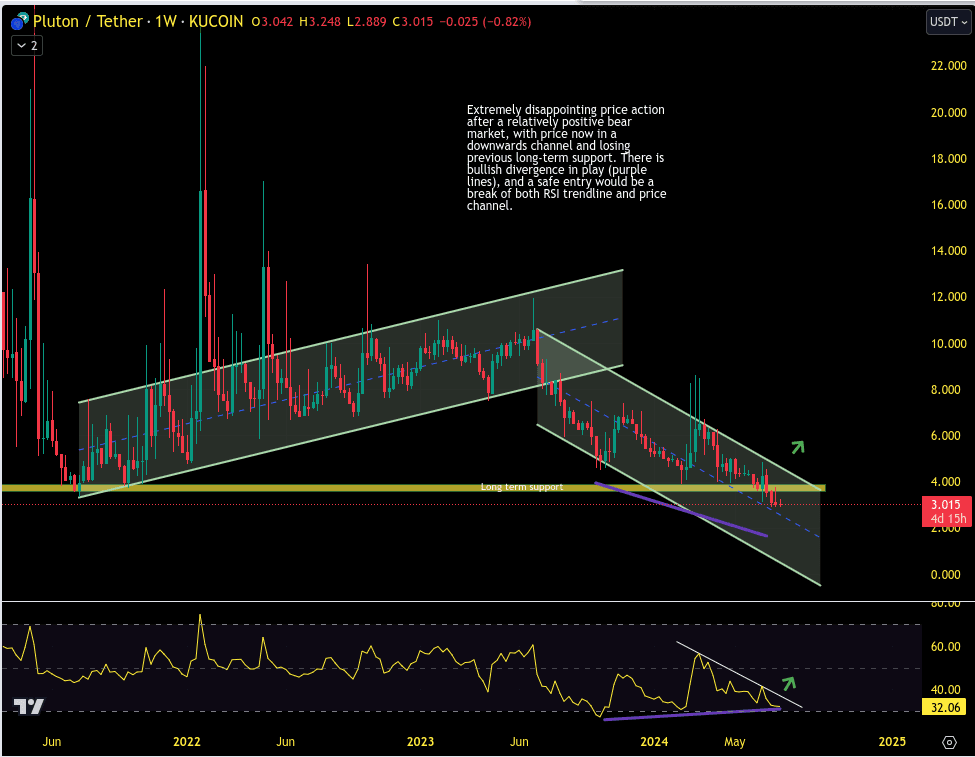
Task: Click the May time axis label
Action: (x=735, y=741)
